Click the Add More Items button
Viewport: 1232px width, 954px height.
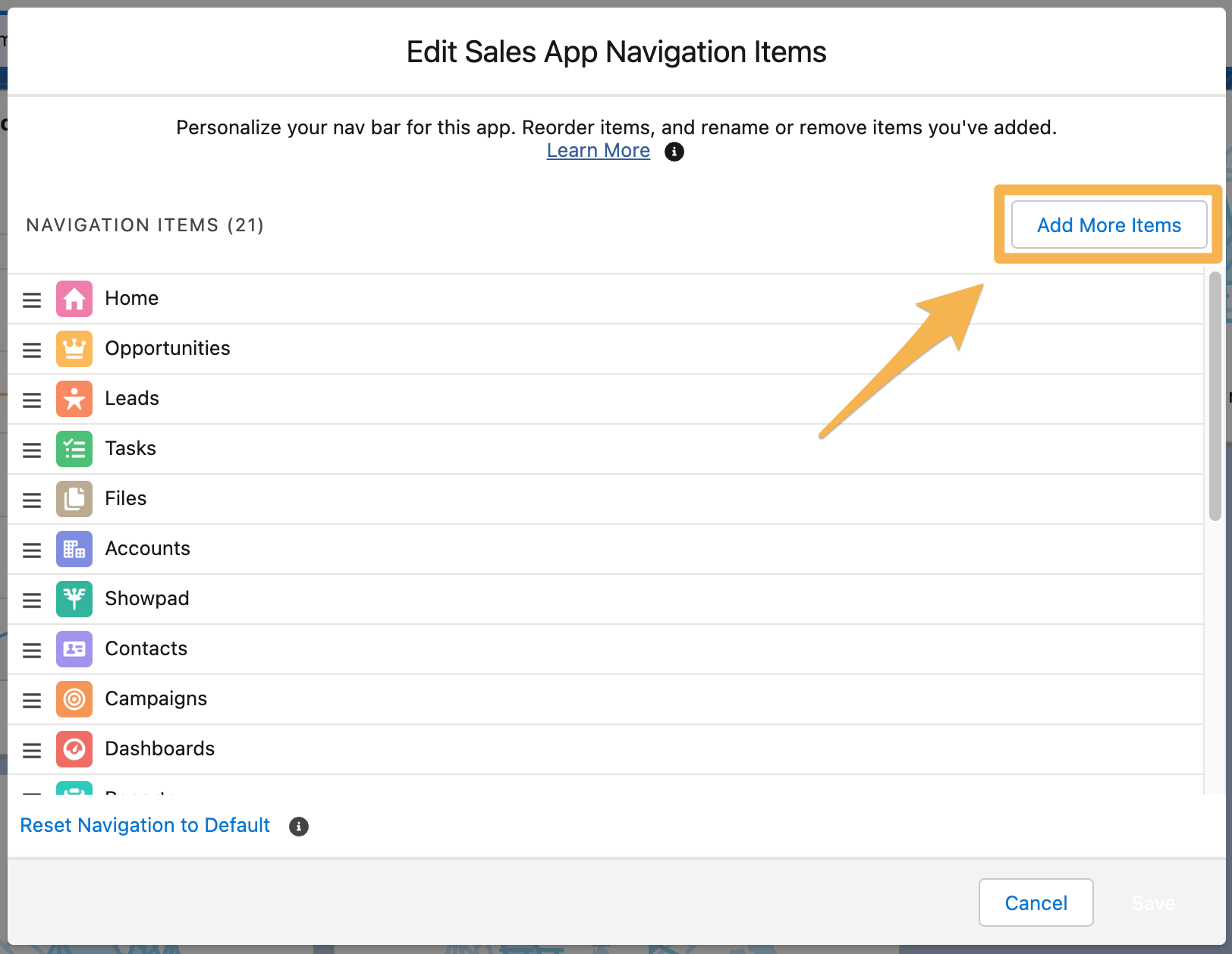pos(1109,225)
